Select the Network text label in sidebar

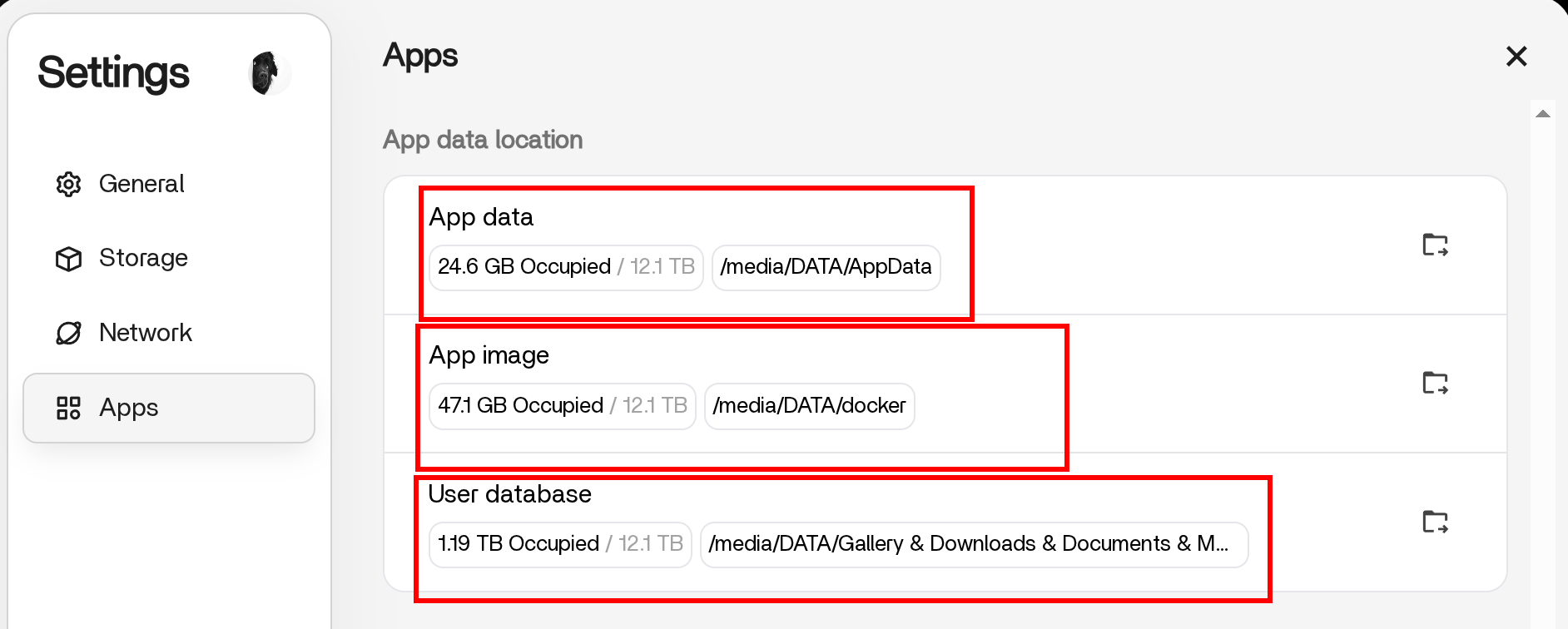click(x=146, y=333)
